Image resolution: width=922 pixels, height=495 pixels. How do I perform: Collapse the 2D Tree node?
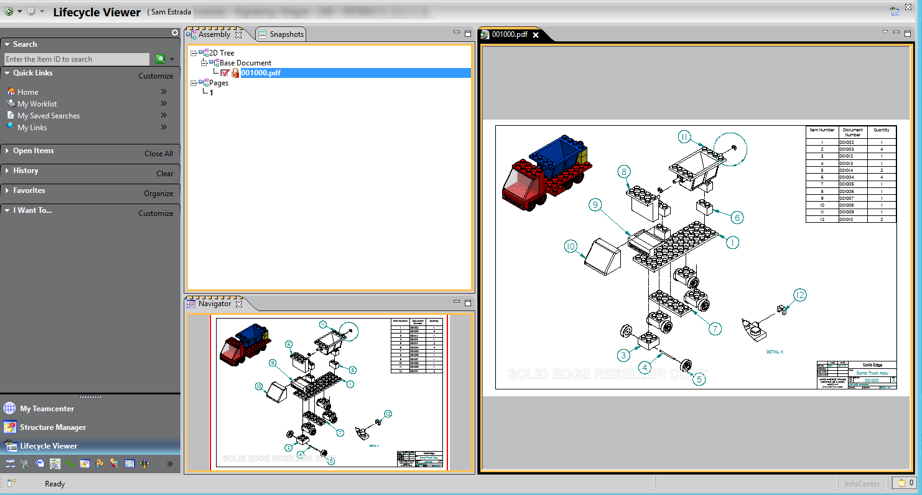(193, 53)
